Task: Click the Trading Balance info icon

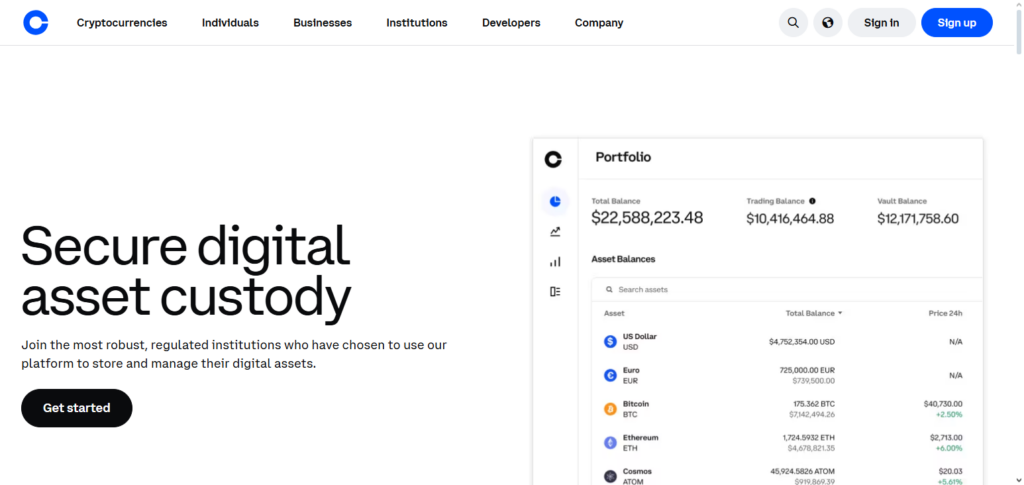Action: 812,201
